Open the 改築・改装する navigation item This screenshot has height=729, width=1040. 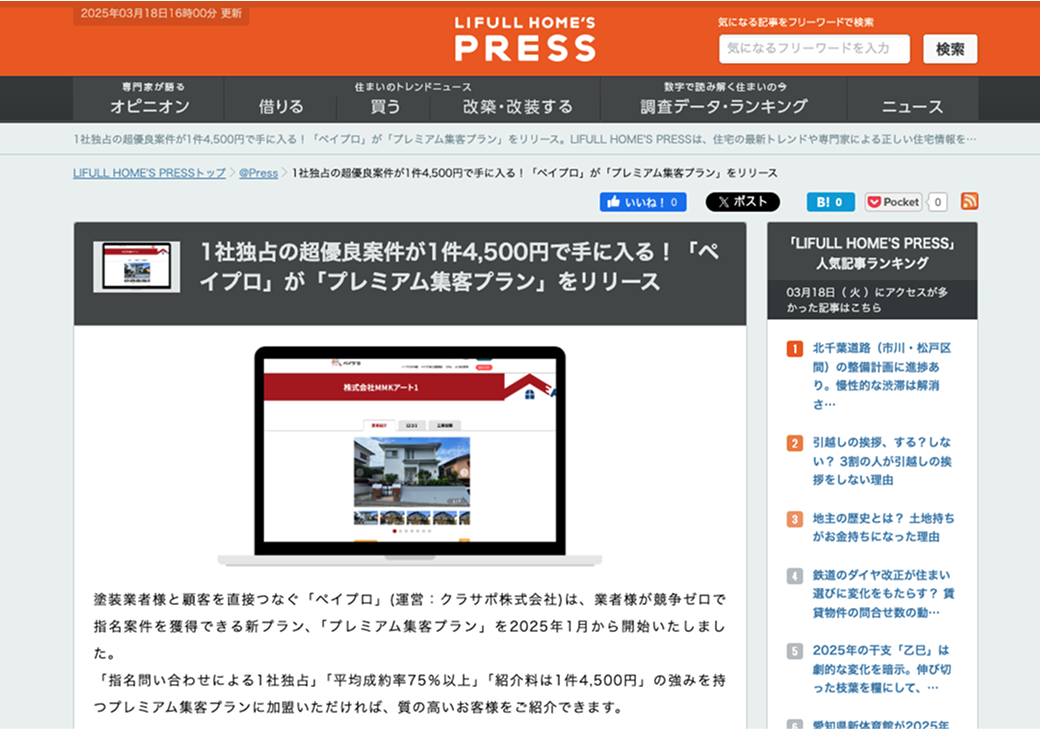[517, 106]
